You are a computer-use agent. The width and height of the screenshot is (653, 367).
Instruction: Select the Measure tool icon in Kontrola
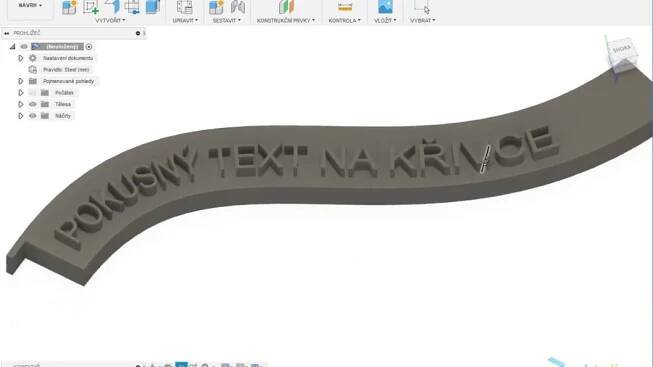[x=345, y=7]
